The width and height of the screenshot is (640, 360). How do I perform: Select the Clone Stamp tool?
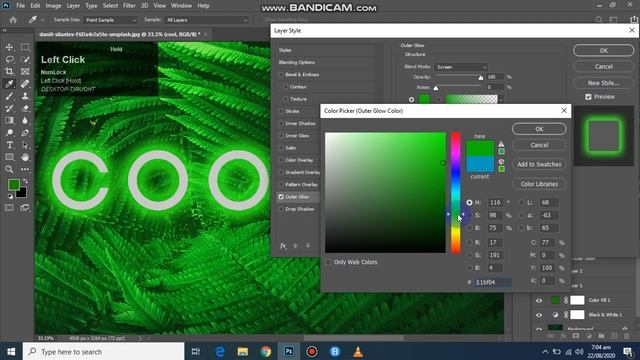pos(25,96)
